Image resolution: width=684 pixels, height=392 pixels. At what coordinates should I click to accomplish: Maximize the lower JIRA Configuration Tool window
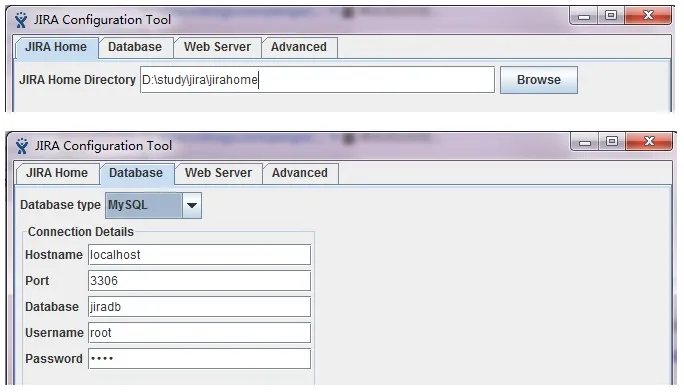pos(612,142)
